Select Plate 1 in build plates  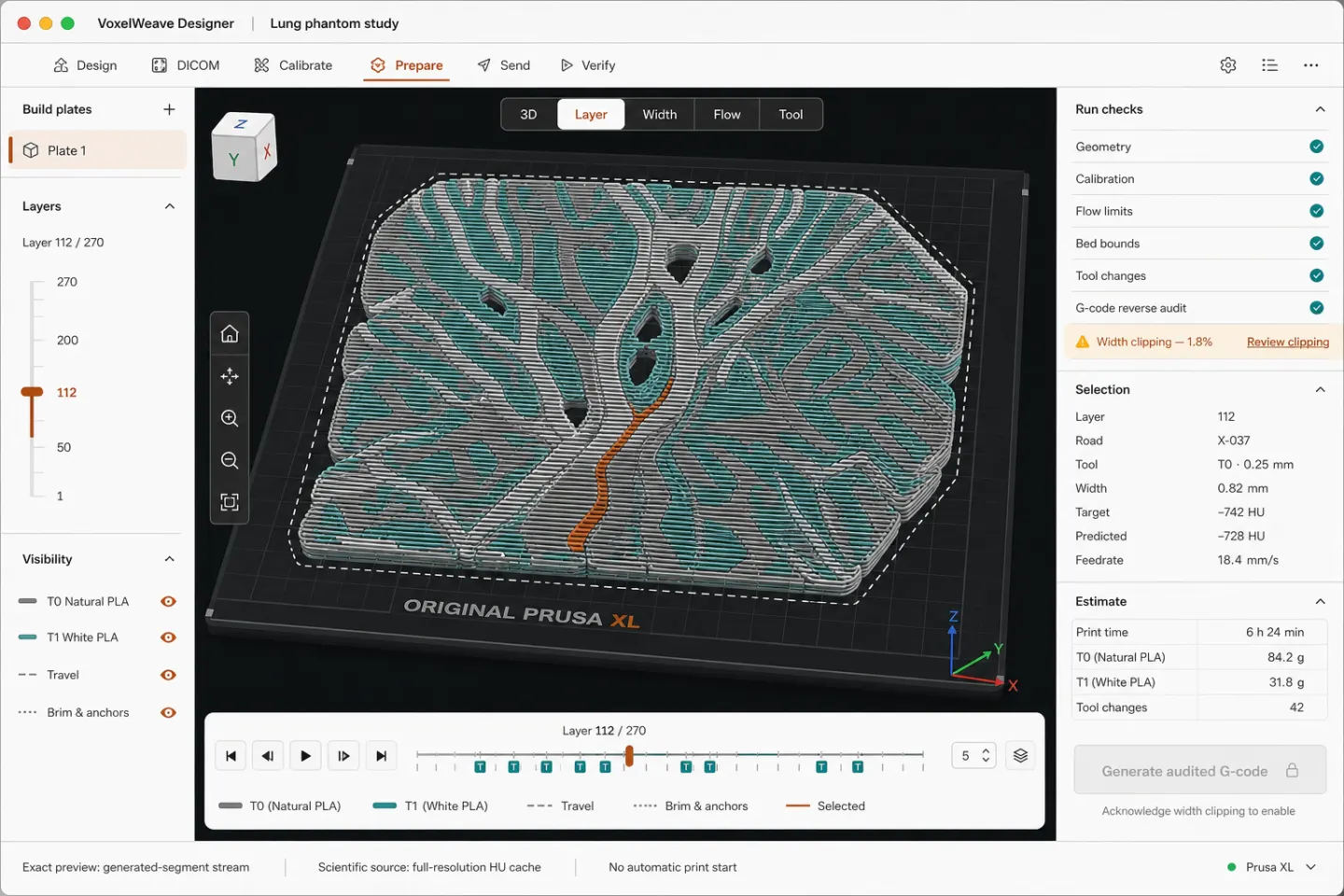coord(97,150)
